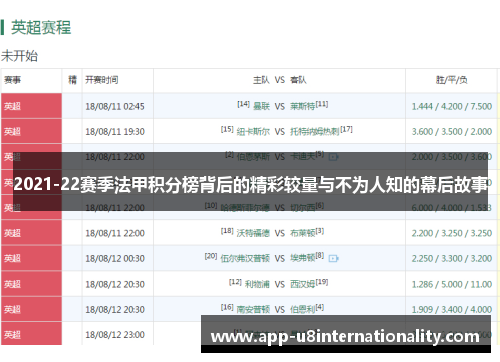Click the 精 column header
This screenshot has height=362, width=500.
coord(72,80)
